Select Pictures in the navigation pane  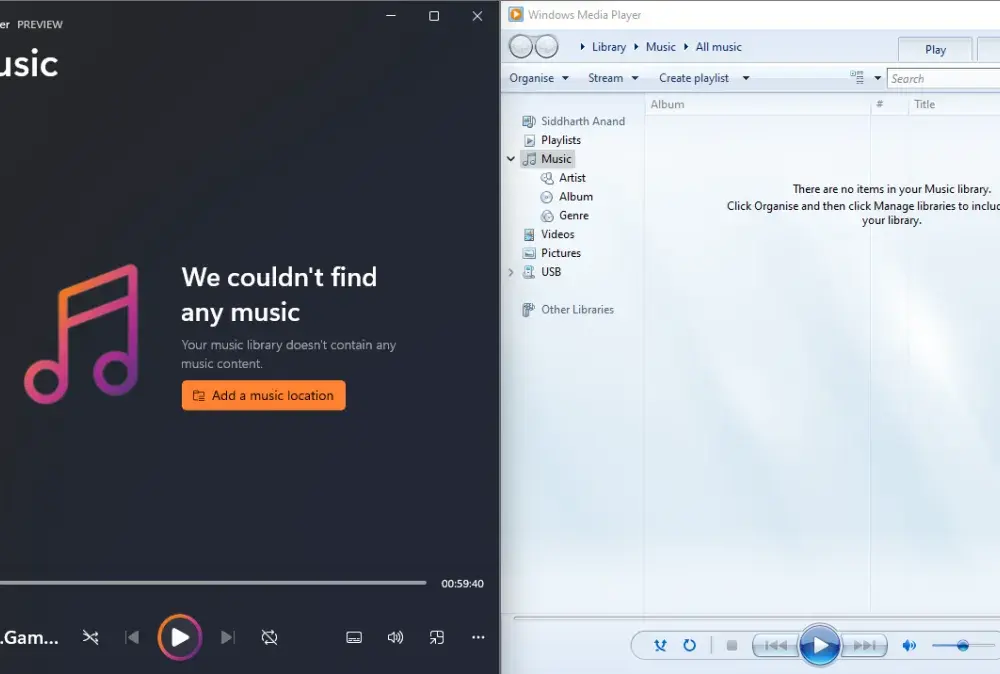click(552, 253)
